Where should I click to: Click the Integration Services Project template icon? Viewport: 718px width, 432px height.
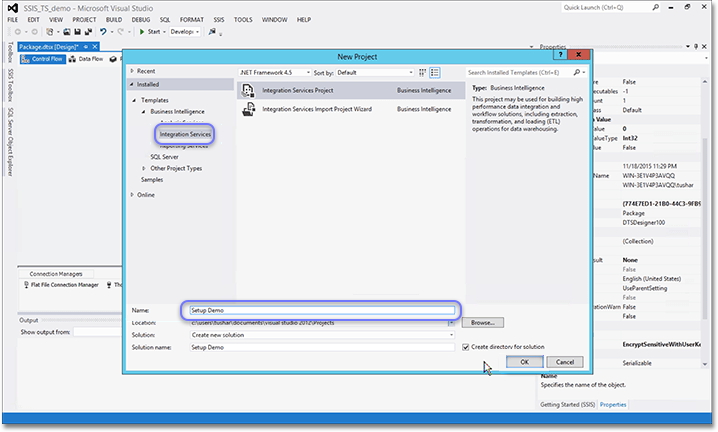[x=248, y=90]
